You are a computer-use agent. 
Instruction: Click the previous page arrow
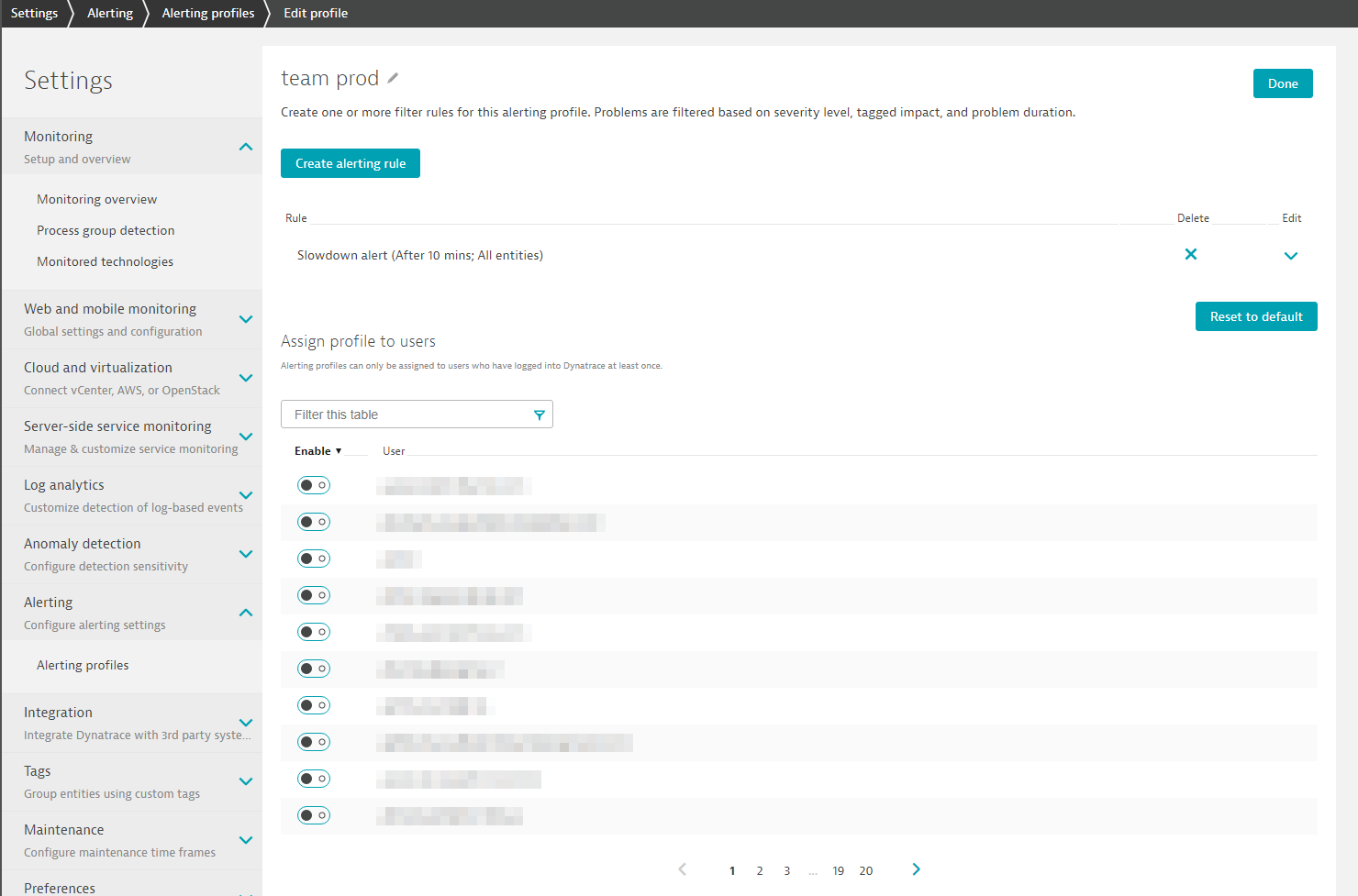pyautogui.click(x=682, y=869)
